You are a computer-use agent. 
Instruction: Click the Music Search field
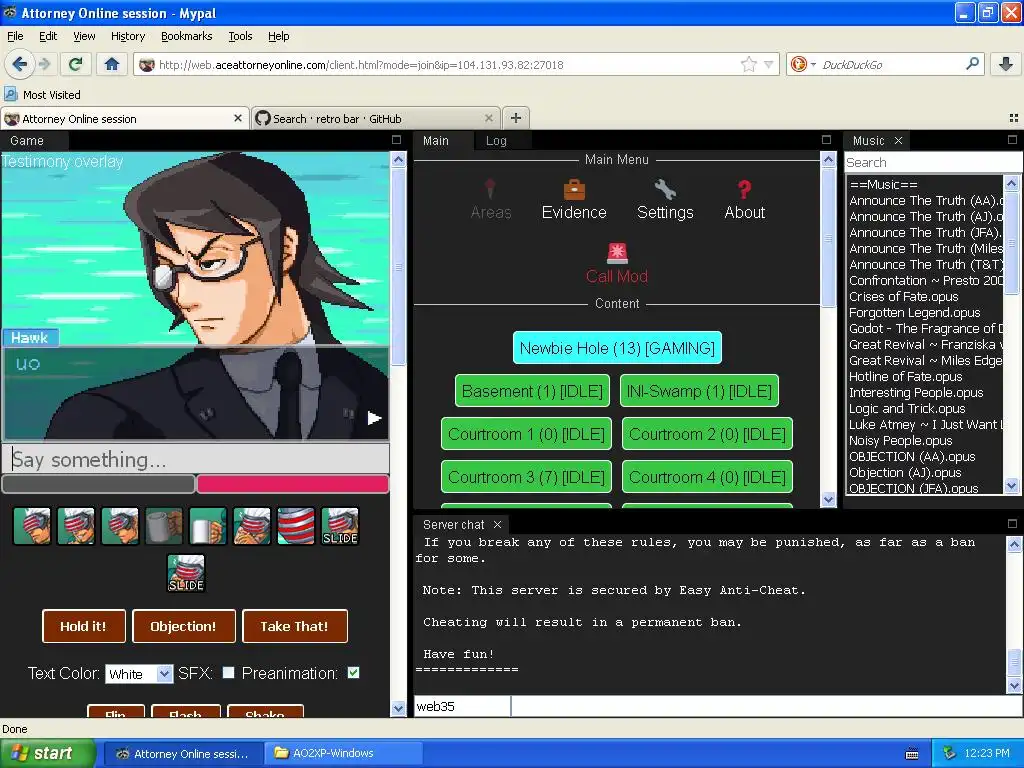(x=933, y=162)
